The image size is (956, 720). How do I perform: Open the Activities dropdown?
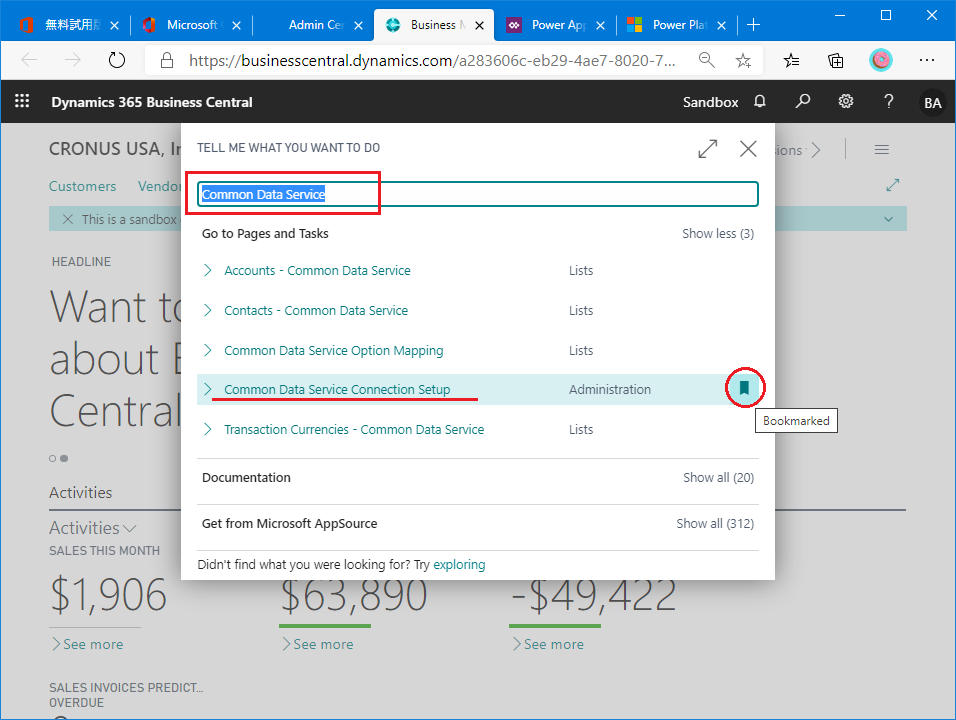coord(93,528)
